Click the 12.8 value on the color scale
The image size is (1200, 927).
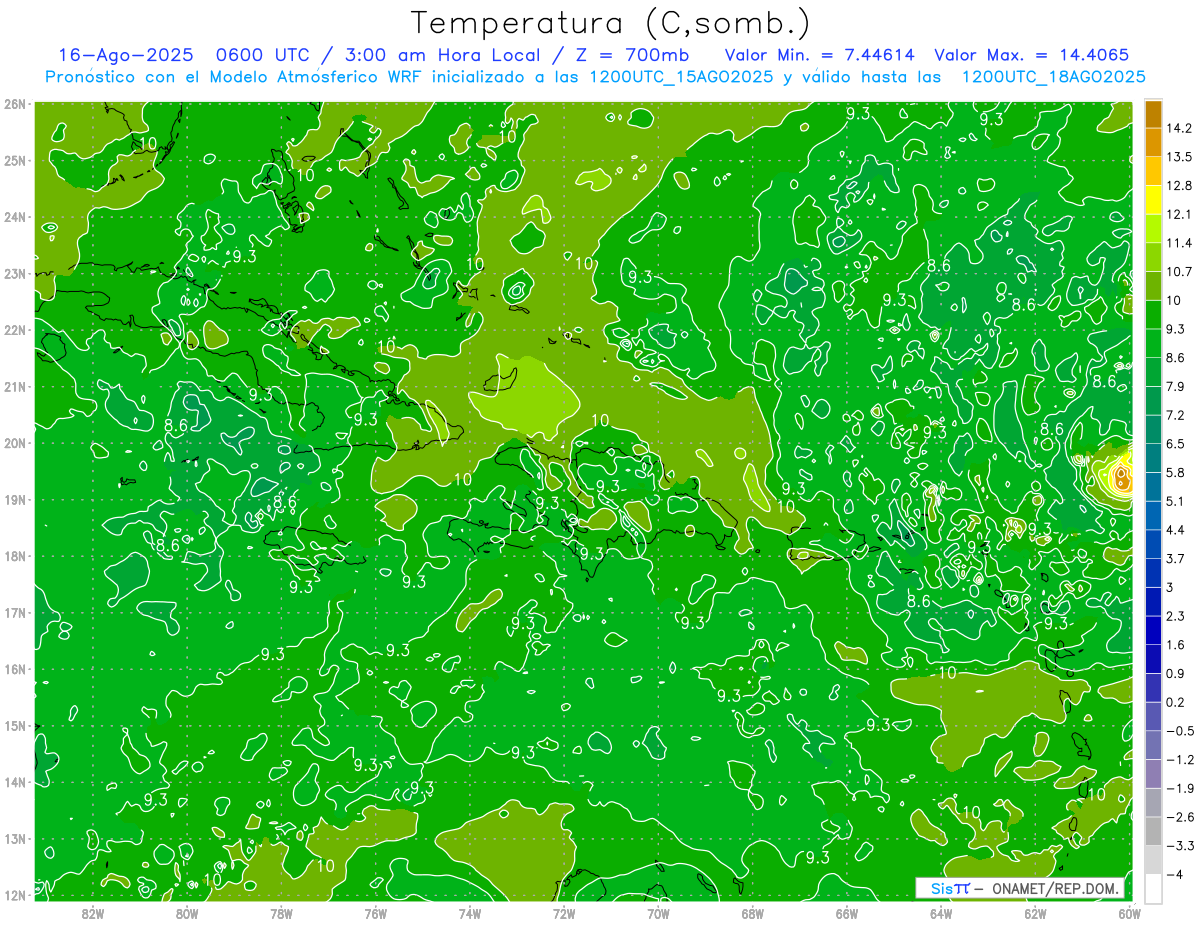(x=1177, y=185)
